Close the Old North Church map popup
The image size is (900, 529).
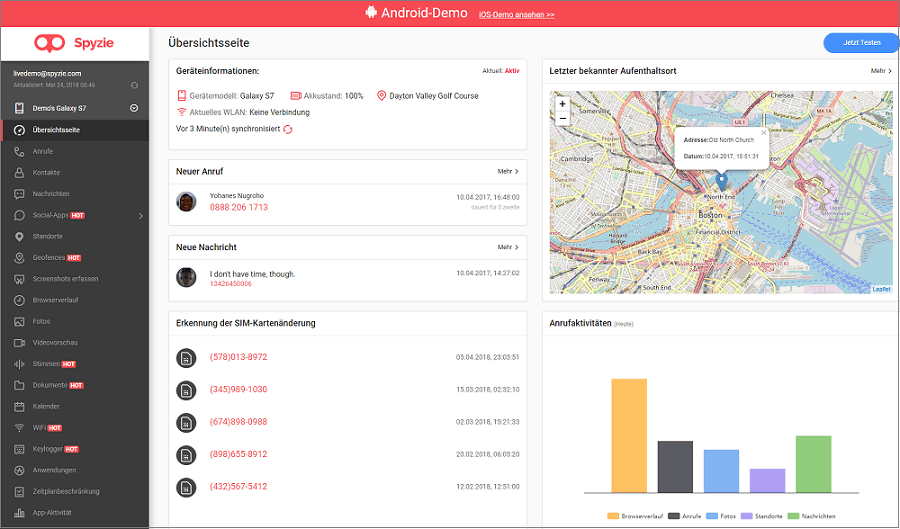coord(763,133)
